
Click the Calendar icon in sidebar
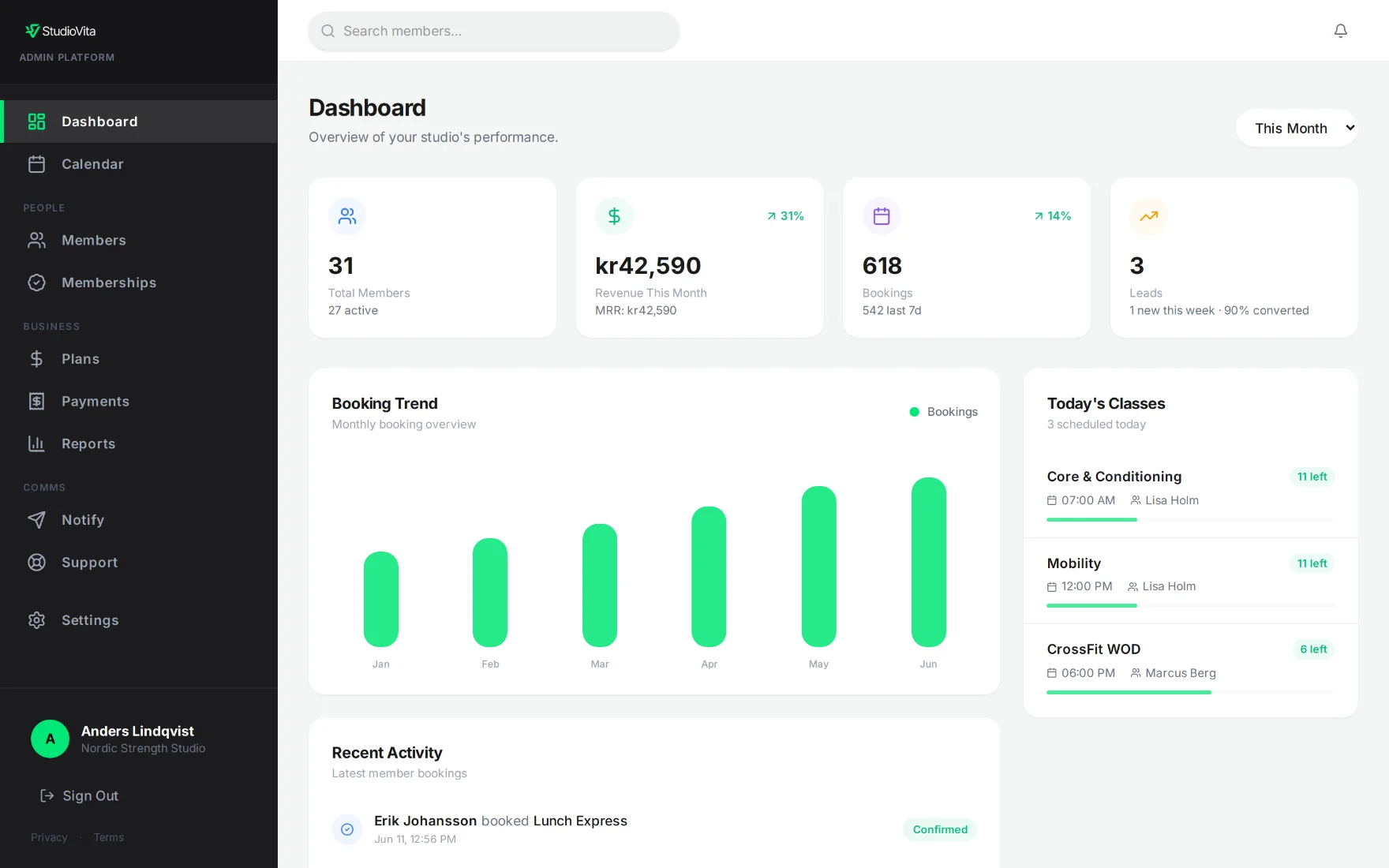pos(36,164)
